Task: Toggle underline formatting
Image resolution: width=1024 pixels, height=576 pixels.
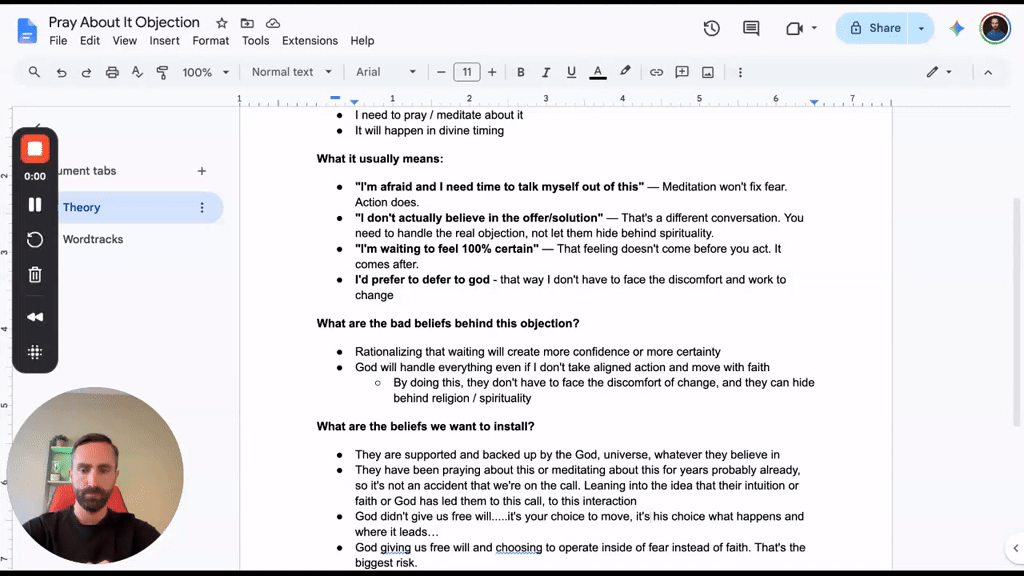Action: (571, 72)
